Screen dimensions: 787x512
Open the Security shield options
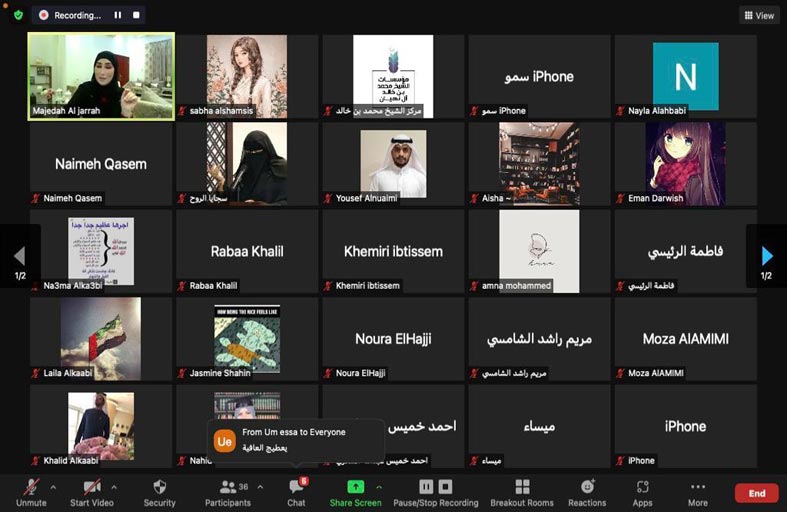click(159, 491)
